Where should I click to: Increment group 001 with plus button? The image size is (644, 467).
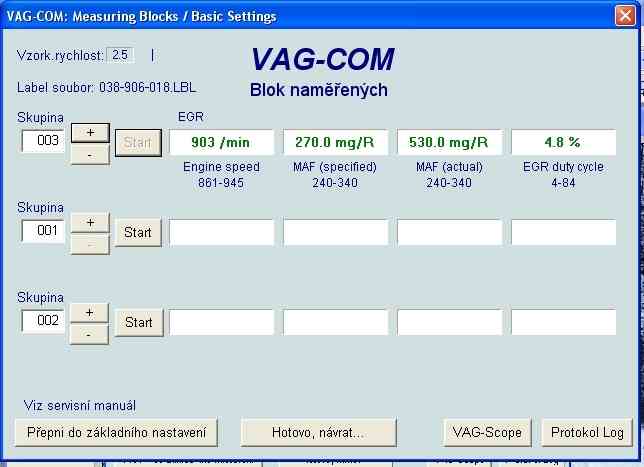90,223
